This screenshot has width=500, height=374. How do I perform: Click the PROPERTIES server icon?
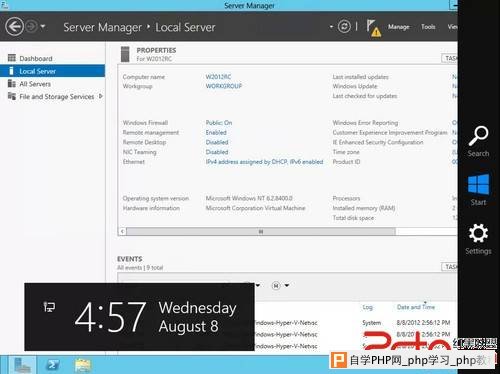tap(125, 54)
